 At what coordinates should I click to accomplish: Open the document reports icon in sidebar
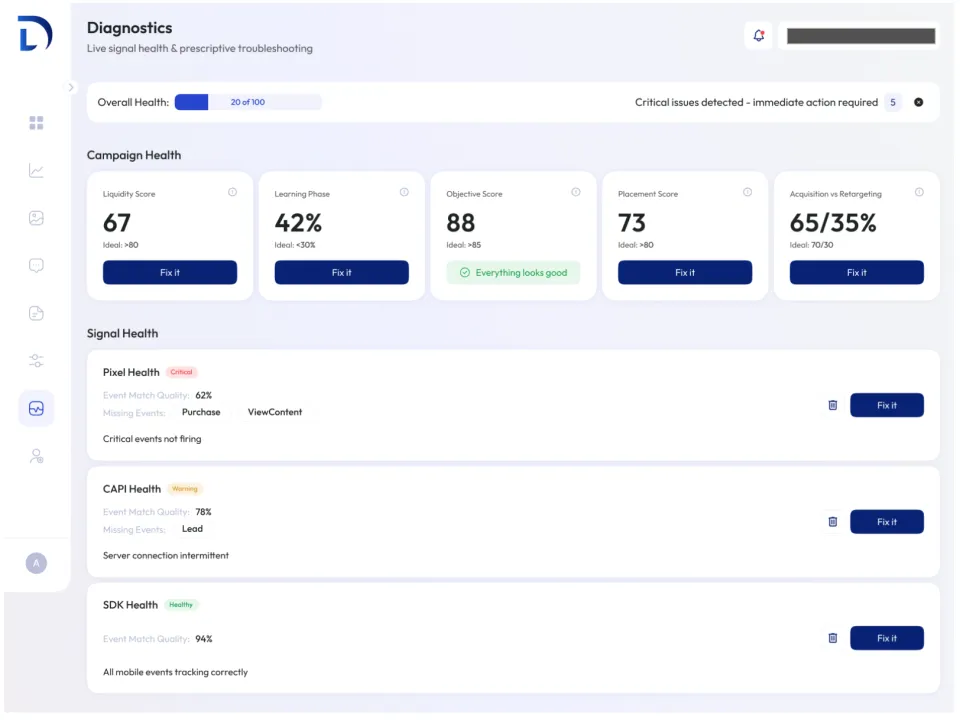pyautogui.click(x=36, y=313)
